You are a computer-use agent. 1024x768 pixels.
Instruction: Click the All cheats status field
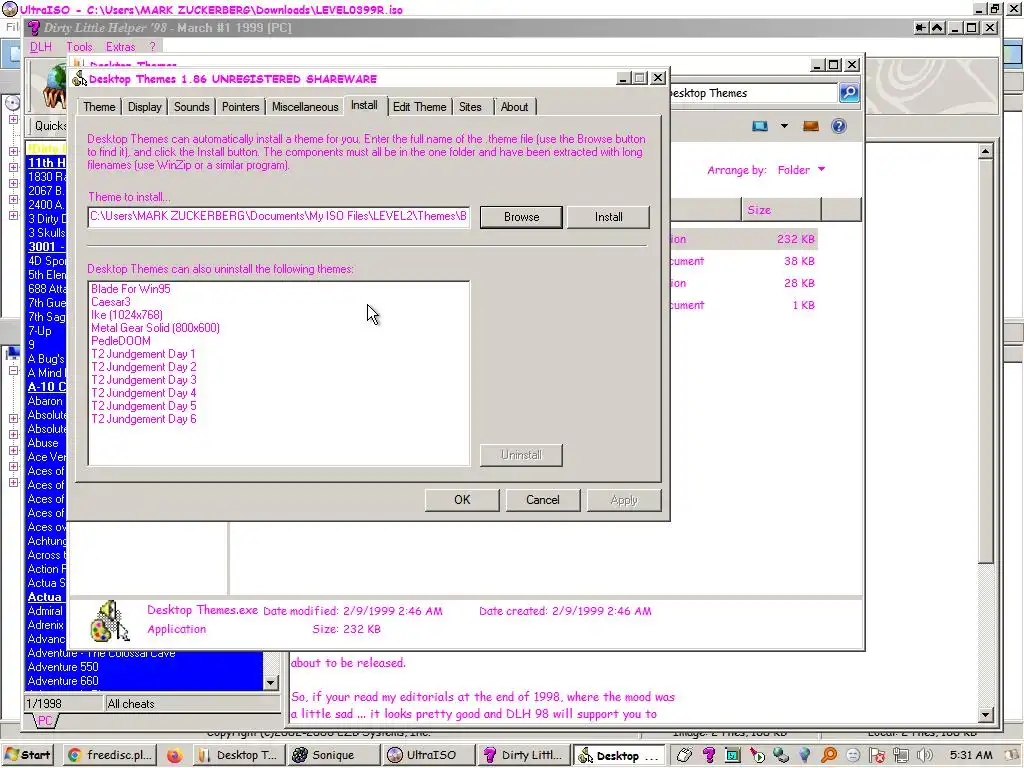pyautogui.click(x=193, y=704)
